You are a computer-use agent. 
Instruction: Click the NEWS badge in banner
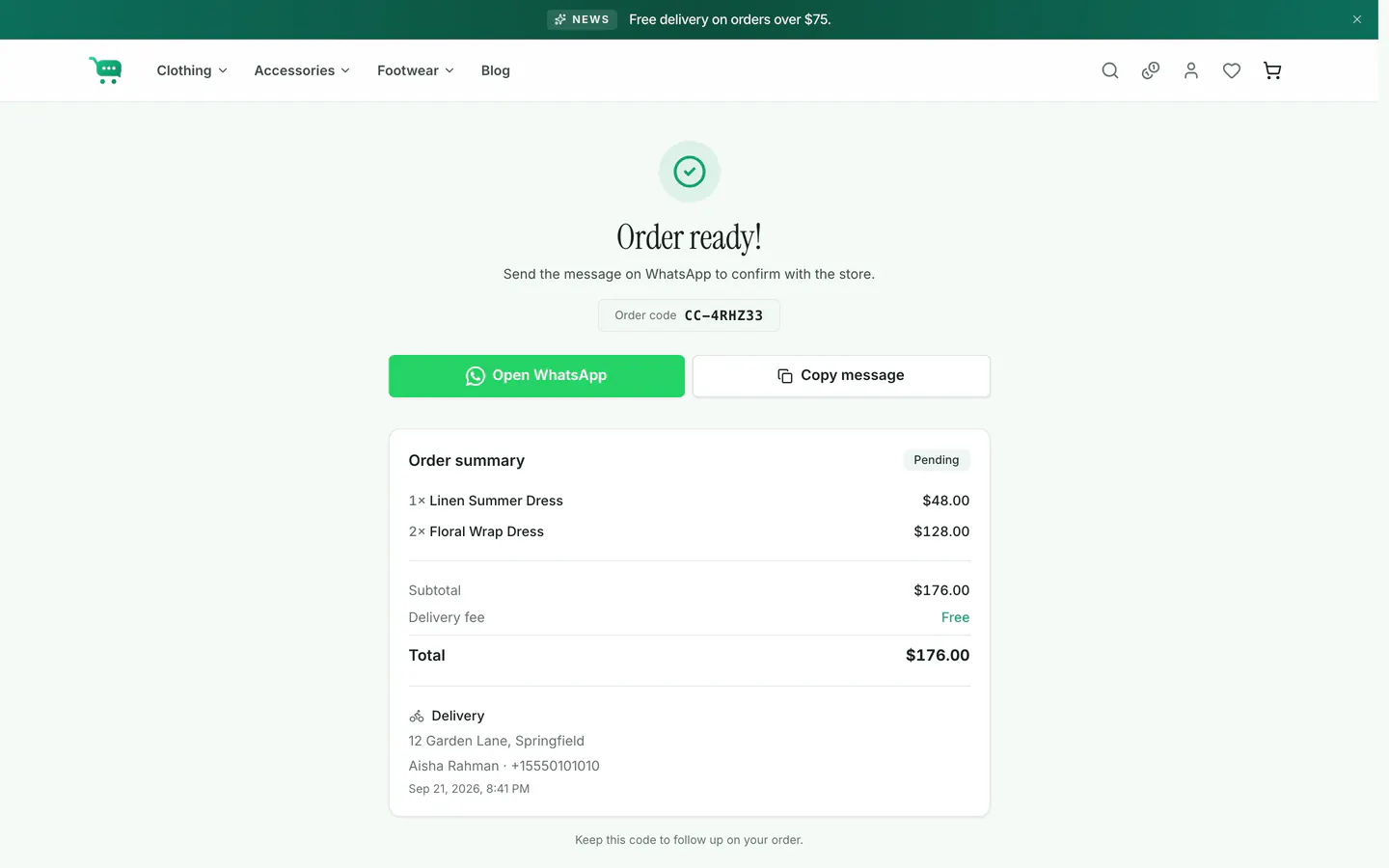click(582, 19)
